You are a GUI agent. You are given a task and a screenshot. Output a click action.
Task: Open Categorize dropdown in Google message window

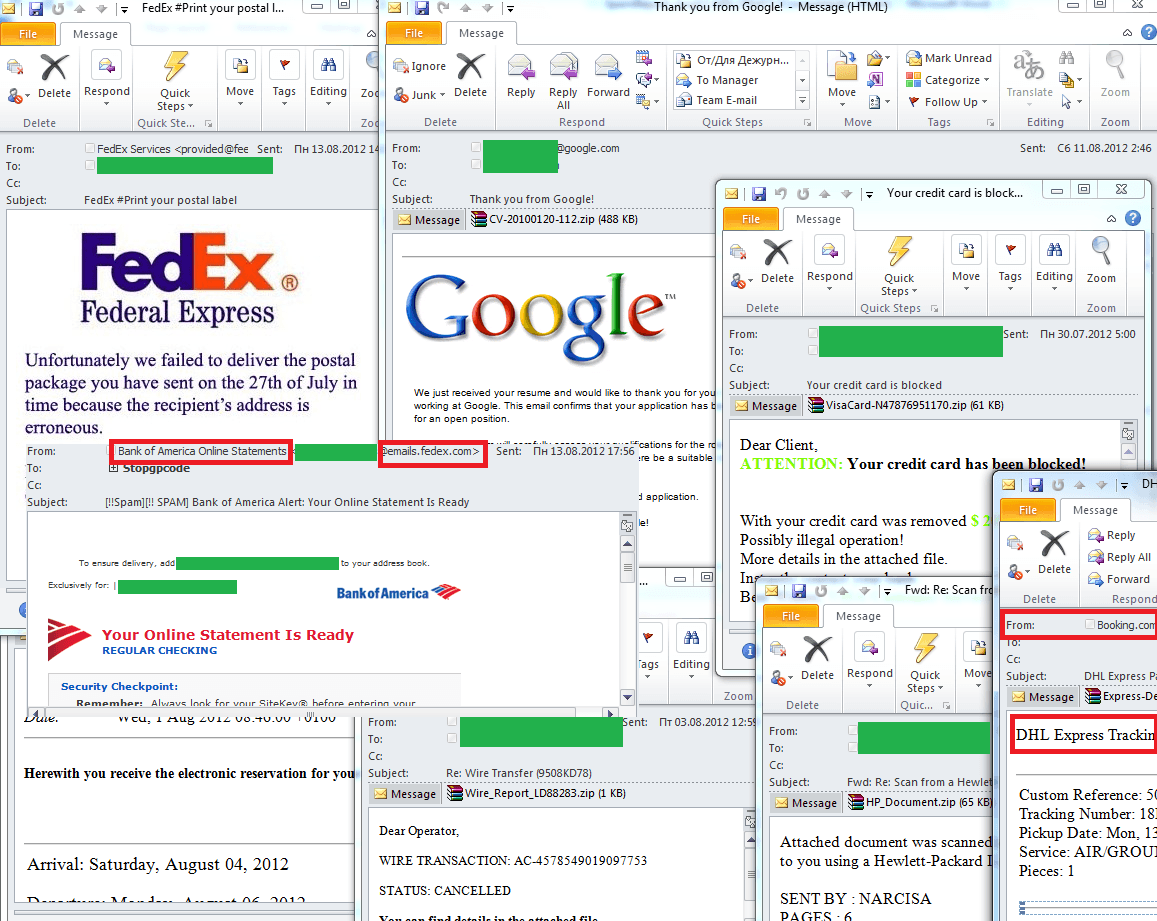(947, 80)
